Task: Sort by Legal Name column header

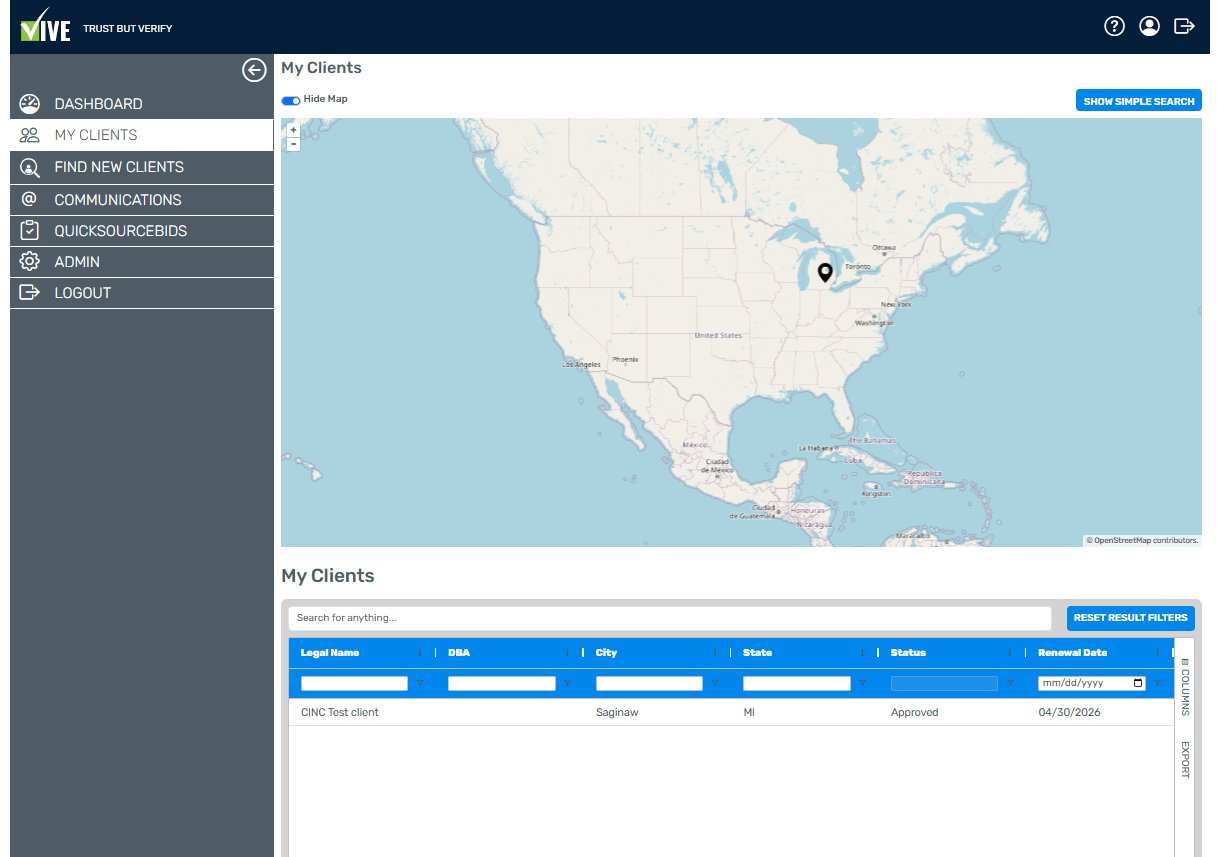Action: pyautogui.click(x=330, y=653)
